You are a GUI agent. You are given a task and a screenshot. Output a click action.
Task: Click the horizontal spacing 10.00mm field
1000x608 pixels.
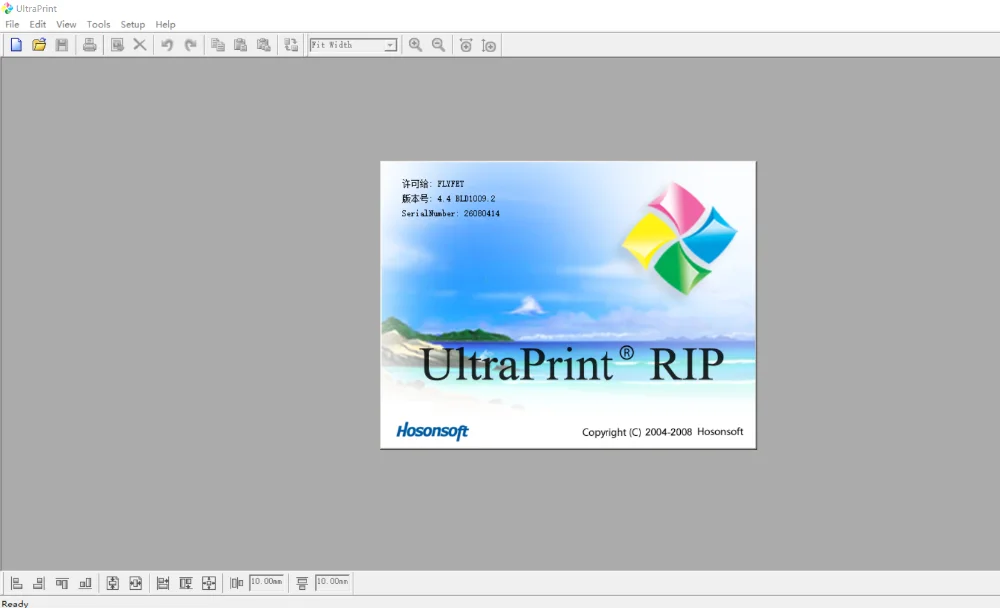(x=267, y=582)
